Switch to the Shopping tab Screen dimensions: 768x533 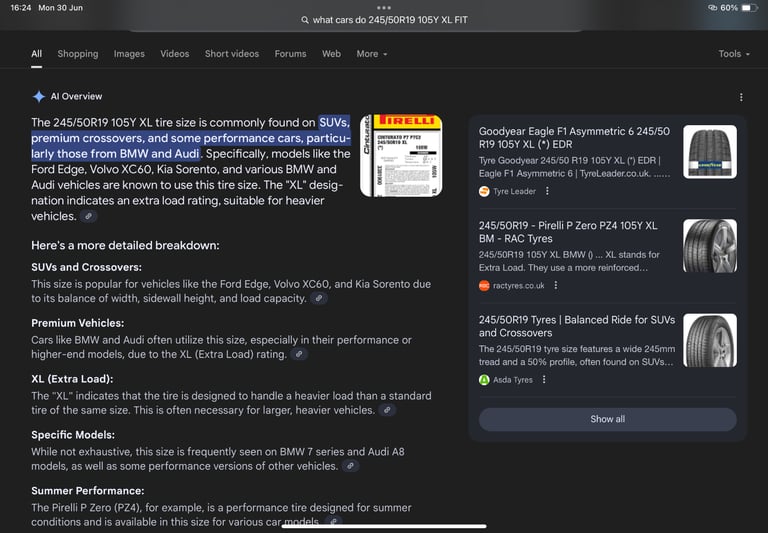[78, 54]
